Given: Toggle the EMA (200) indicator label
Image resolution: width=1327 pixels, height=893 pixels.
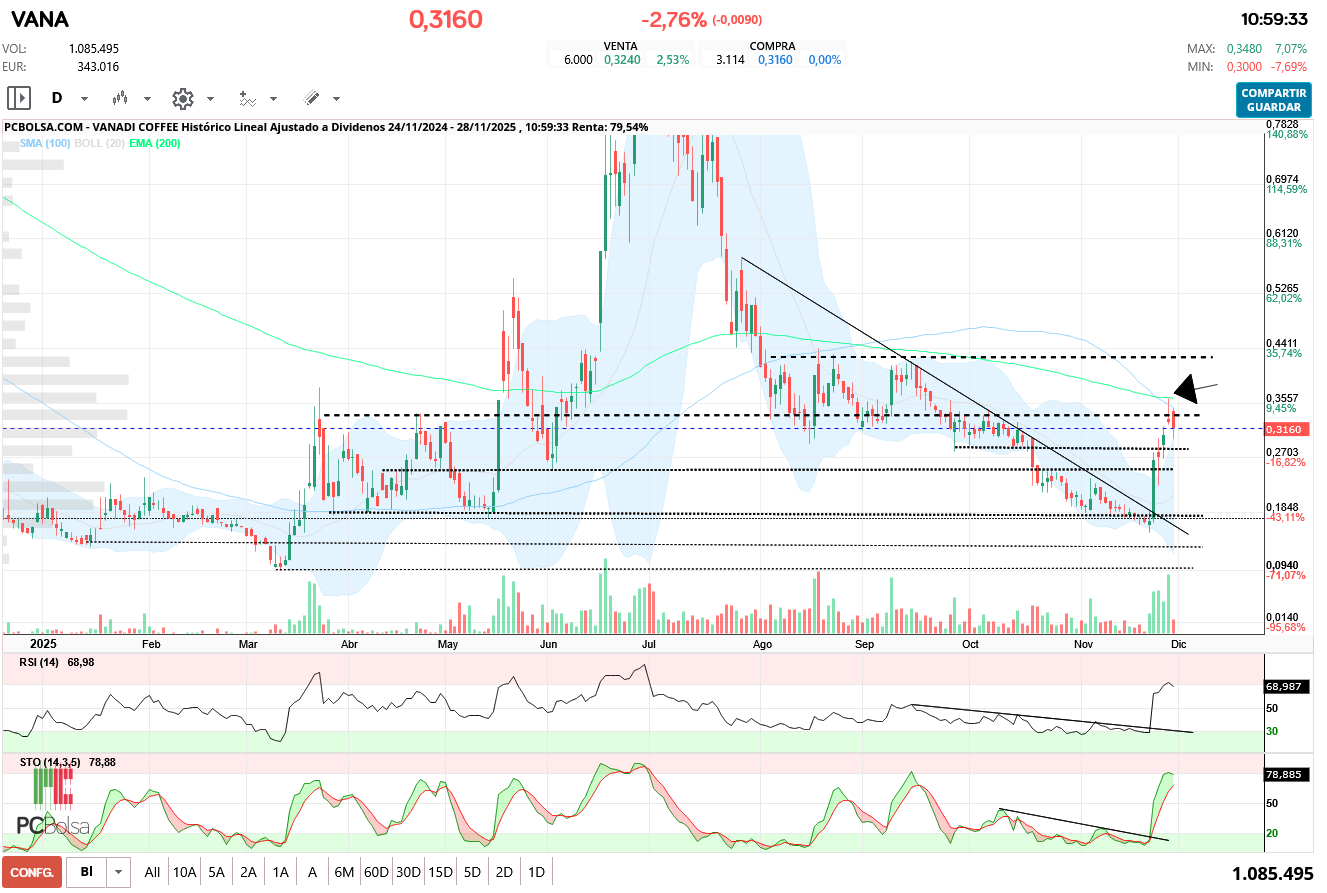Looking at the screenshot, I should [155, 144].
